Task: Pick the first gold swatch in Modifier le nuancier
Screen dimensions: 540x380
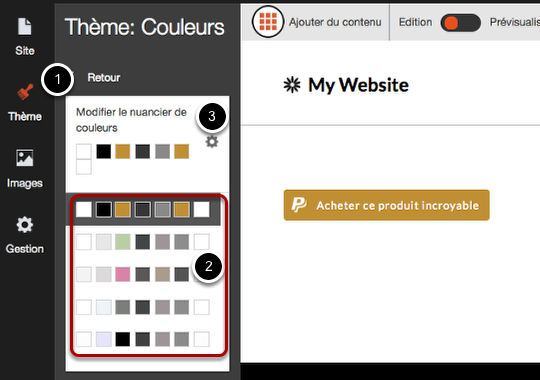Action: (x=123, y=151)
